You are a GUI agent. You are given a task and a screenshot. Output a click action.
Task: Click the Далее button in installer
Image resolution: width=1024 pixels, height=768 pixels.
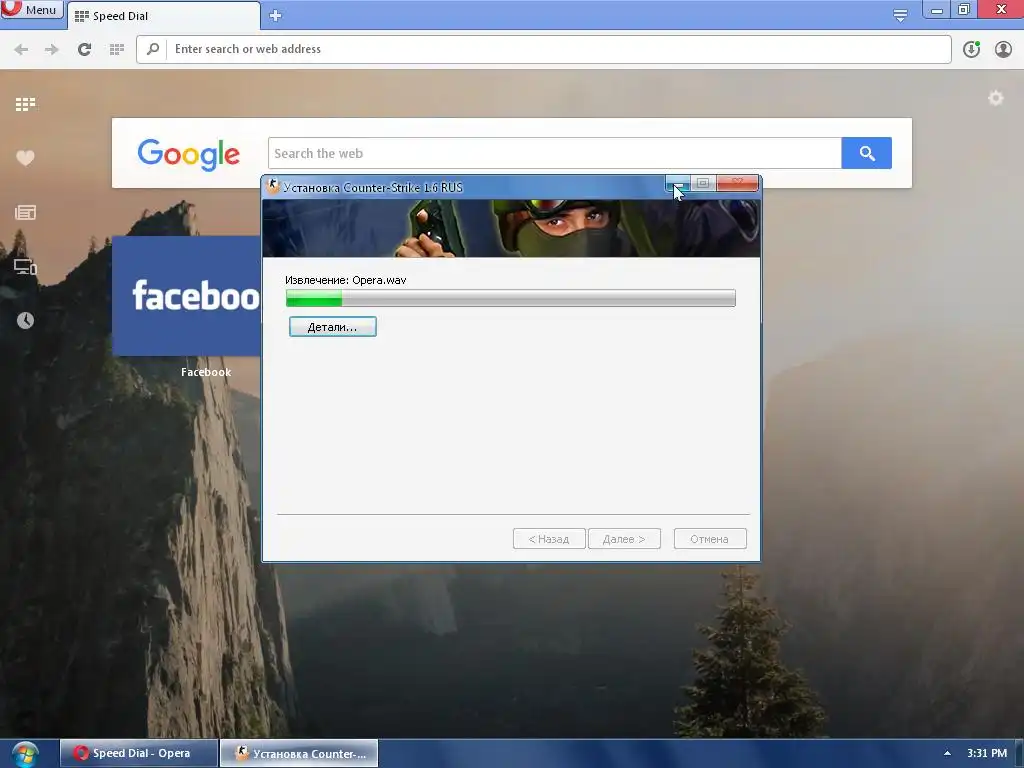coord(624,539)
